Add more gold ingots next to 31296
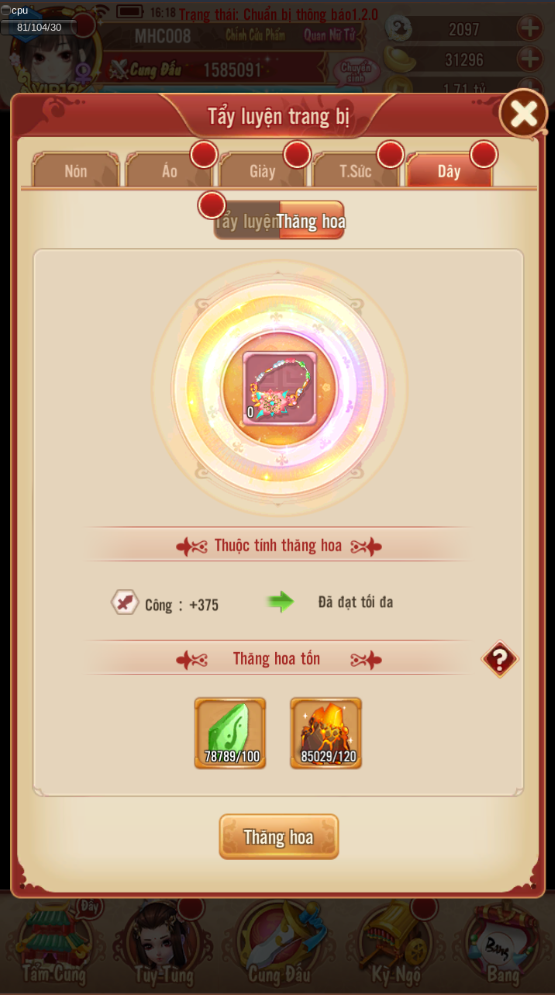555x995 pixels. pyautogui.click(x=530, y=60)
